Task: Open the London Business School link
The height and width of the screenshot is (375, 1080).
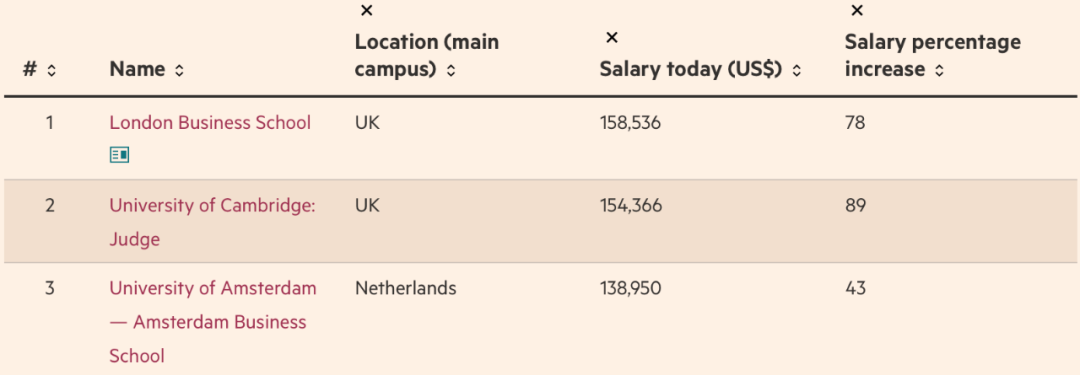Action: tap(210, 123)
